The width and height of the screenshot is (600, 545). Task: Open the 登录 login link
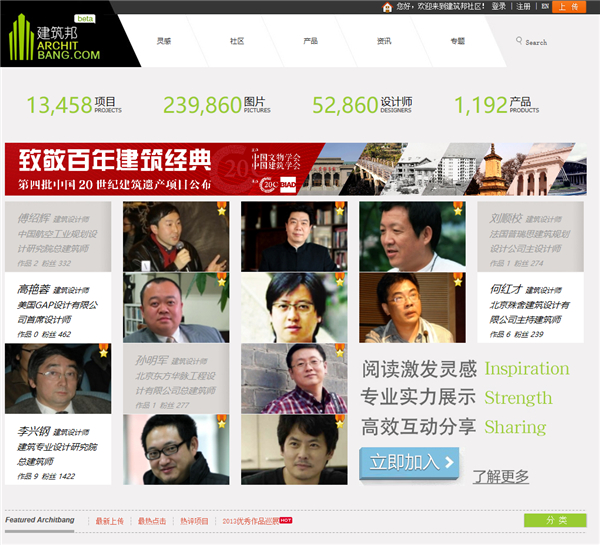(498, 7)
